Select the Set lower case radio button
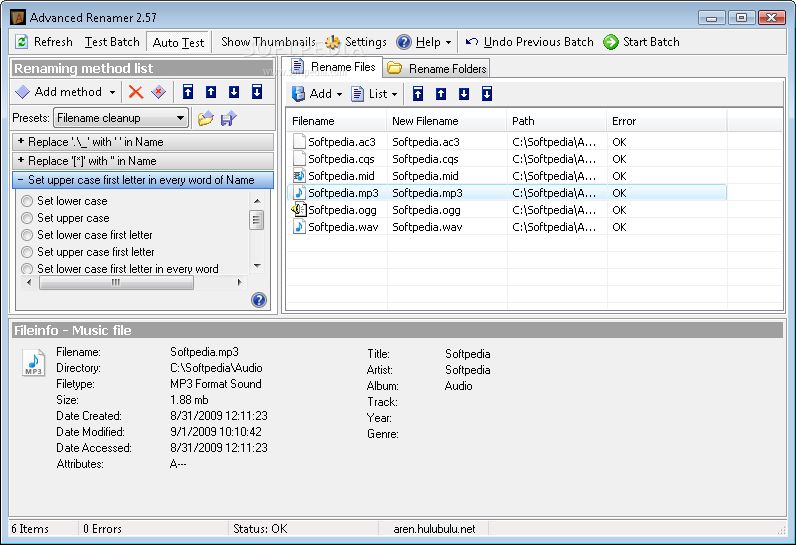This screenshot has height=545, width=796. 27,201
